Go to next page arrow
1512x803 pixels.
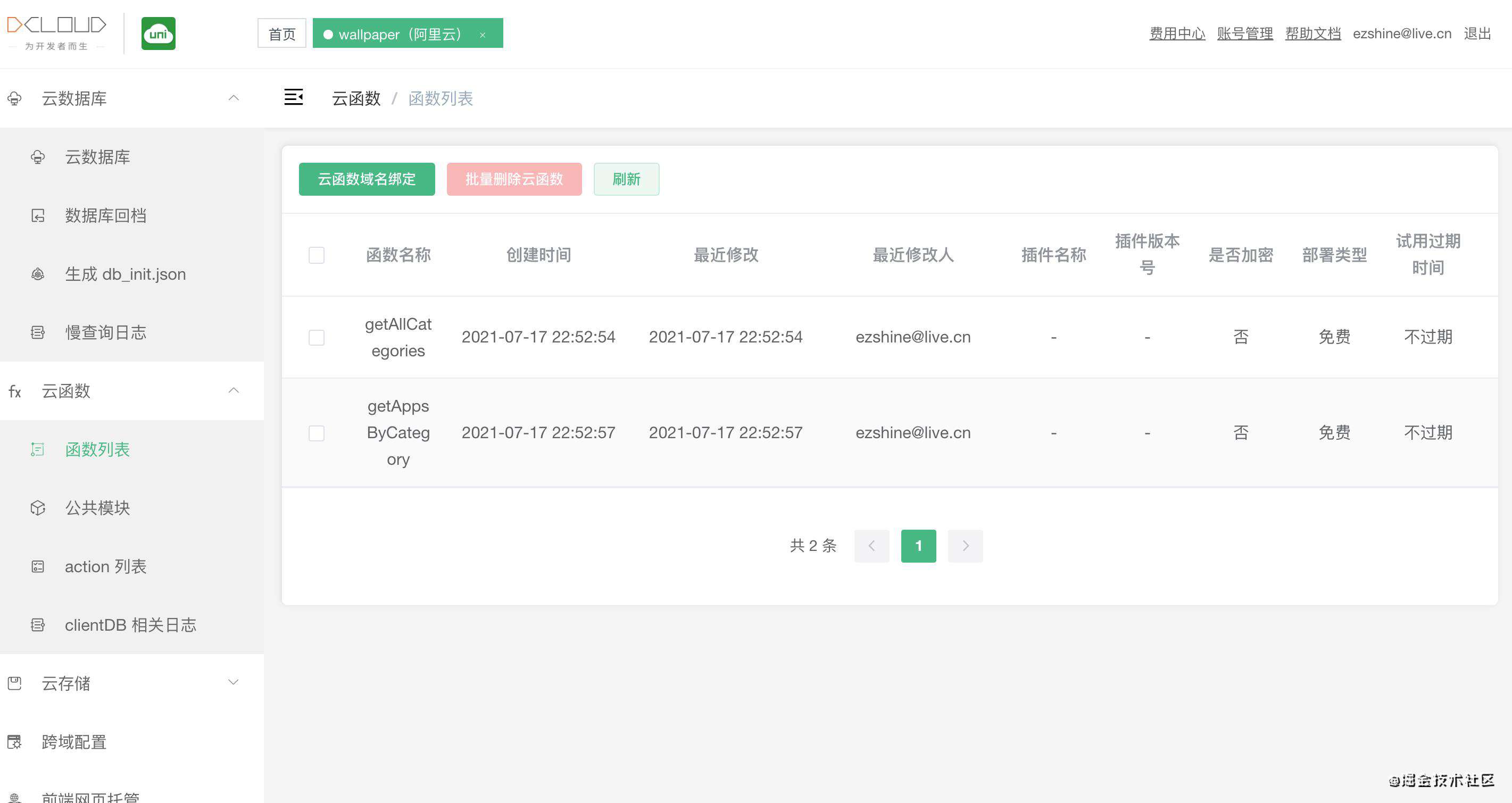coord(966,546)
